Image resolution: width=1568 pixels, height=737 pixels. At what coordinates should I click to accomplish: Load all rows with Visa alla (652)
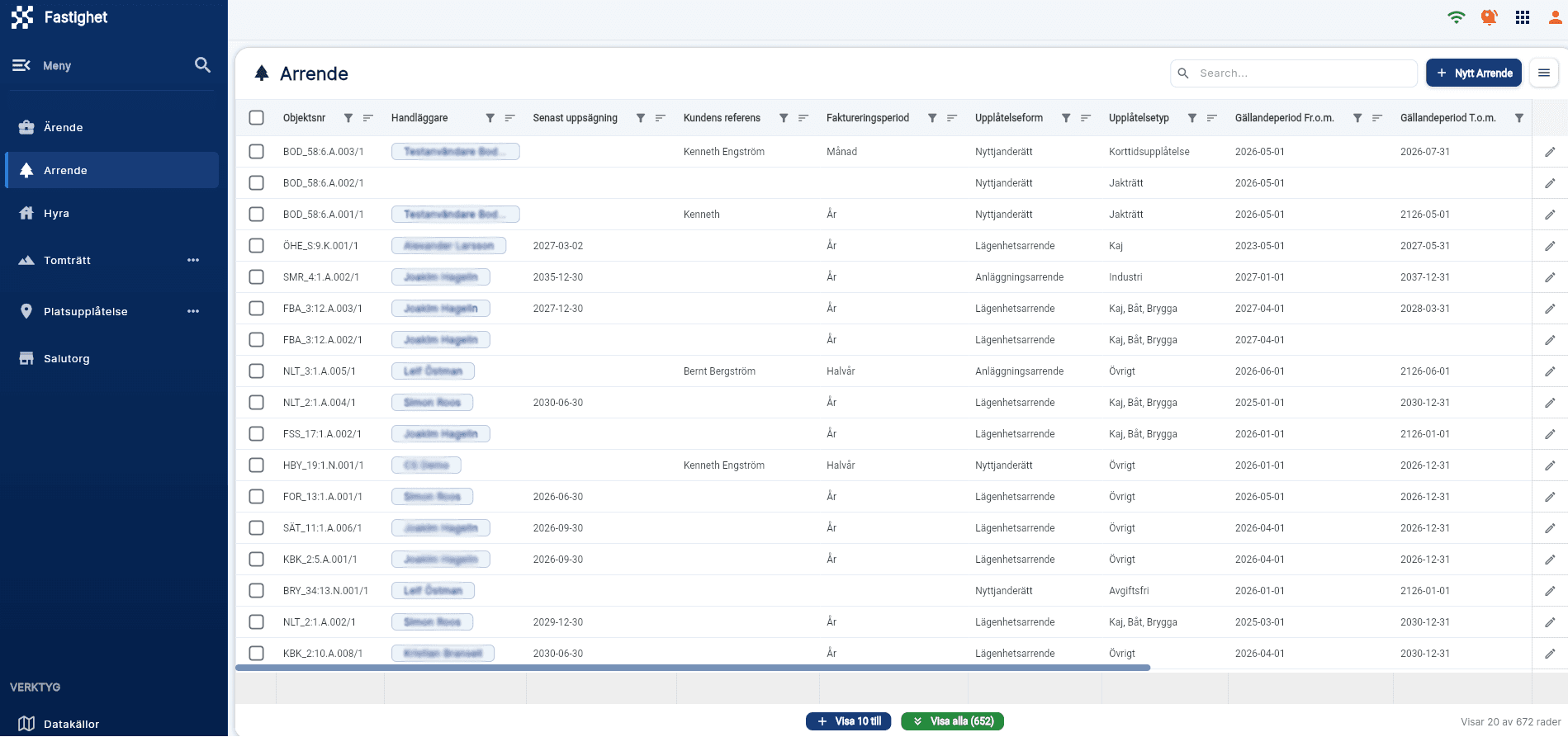[x=953, y=721]
